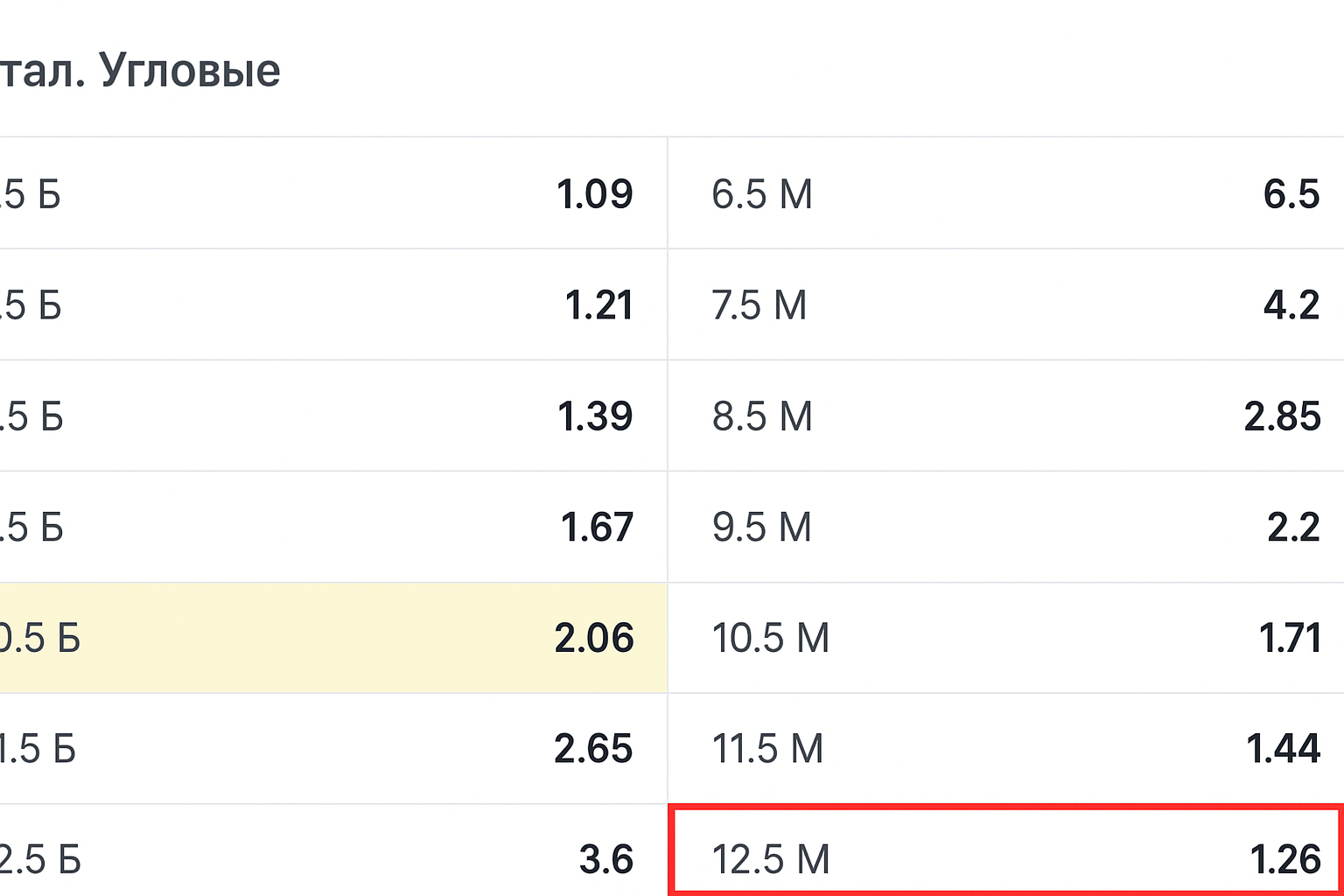Click the odds value 2.85
Viewport: 1344px width, 896px height.
(x=1282, y=416)
